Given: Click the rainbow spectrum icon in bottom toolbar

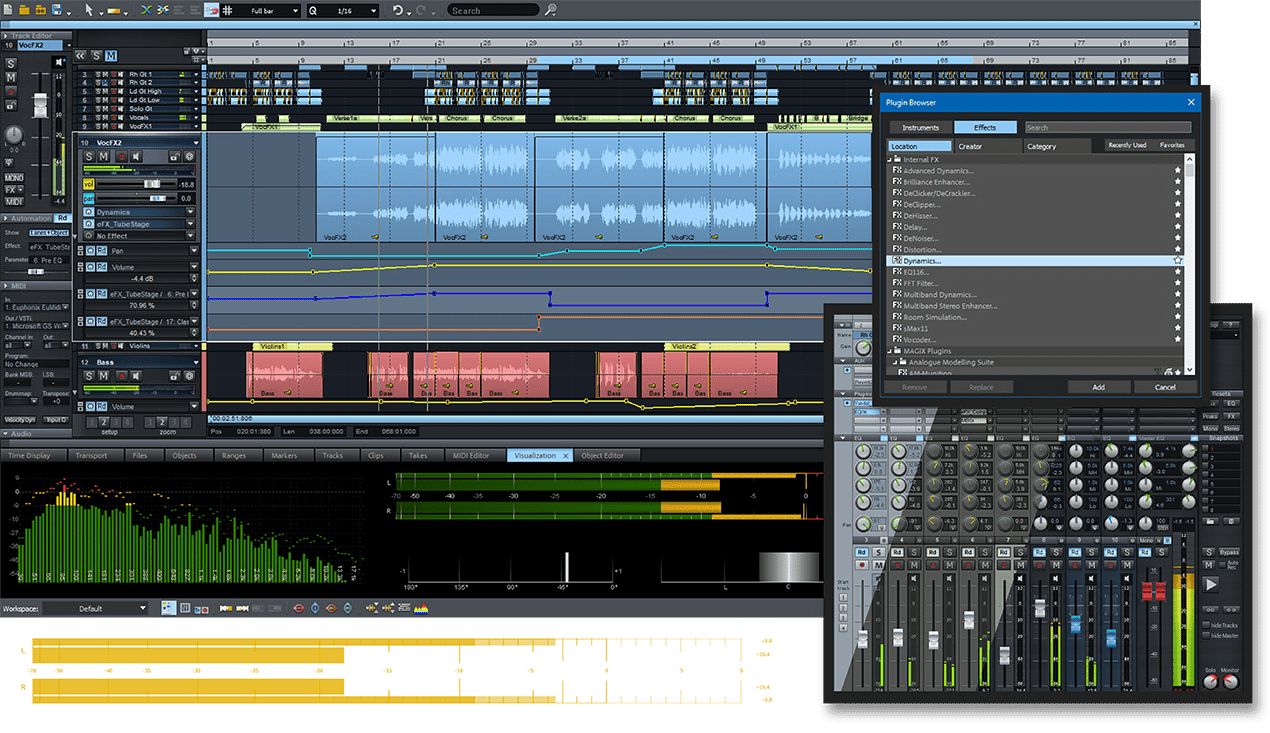Looking at the screenshot, I should point(422,608).
